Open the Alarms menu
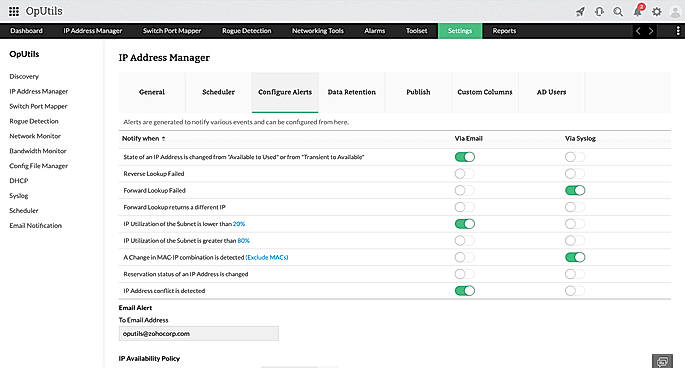Viewport: 685px width, 368px height. [x=374, y=31]
